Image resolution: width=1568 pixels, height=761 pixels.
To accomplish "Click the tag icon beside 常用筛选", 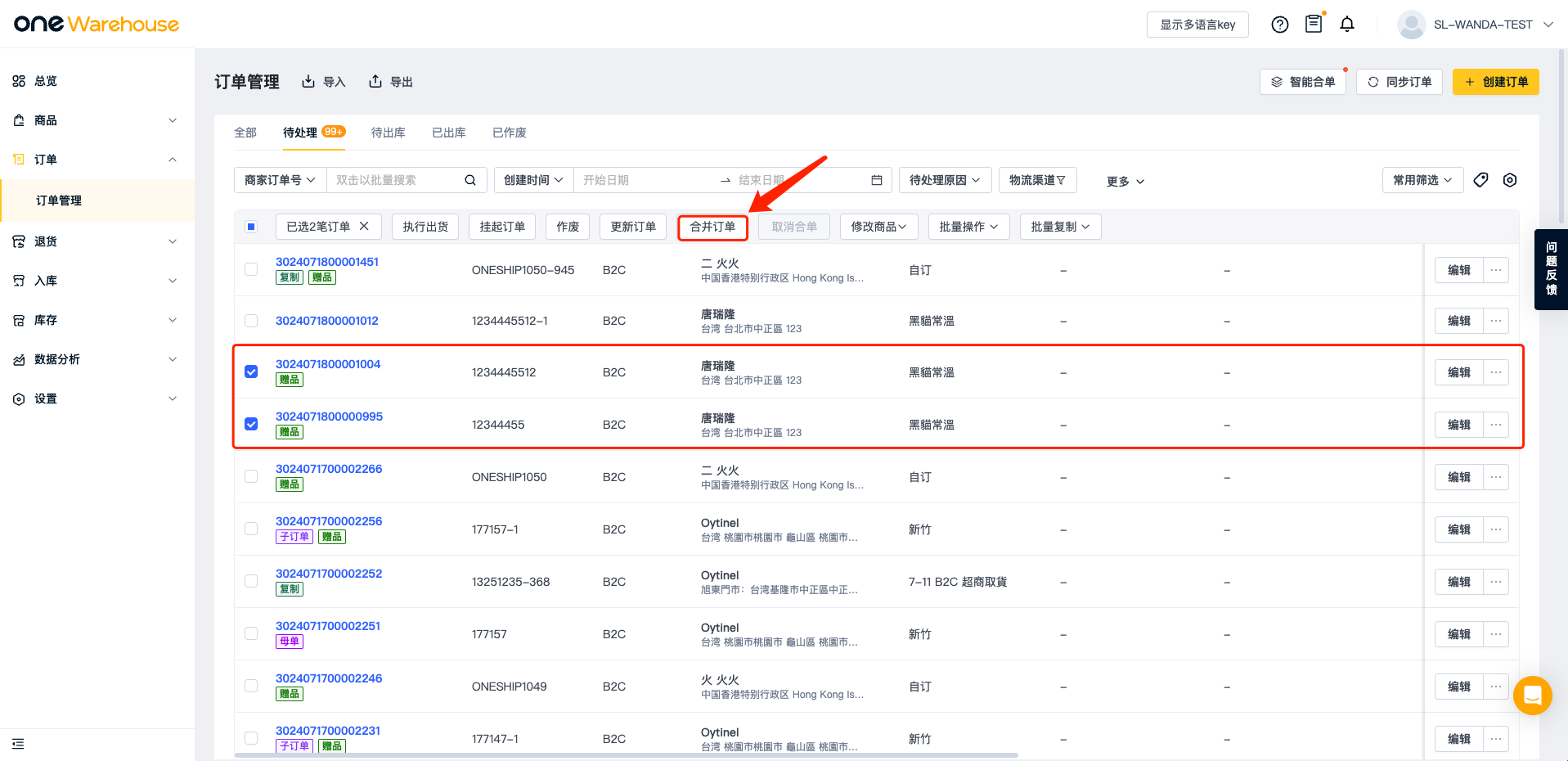I will pyautogui.click(x=1480, y=180).
